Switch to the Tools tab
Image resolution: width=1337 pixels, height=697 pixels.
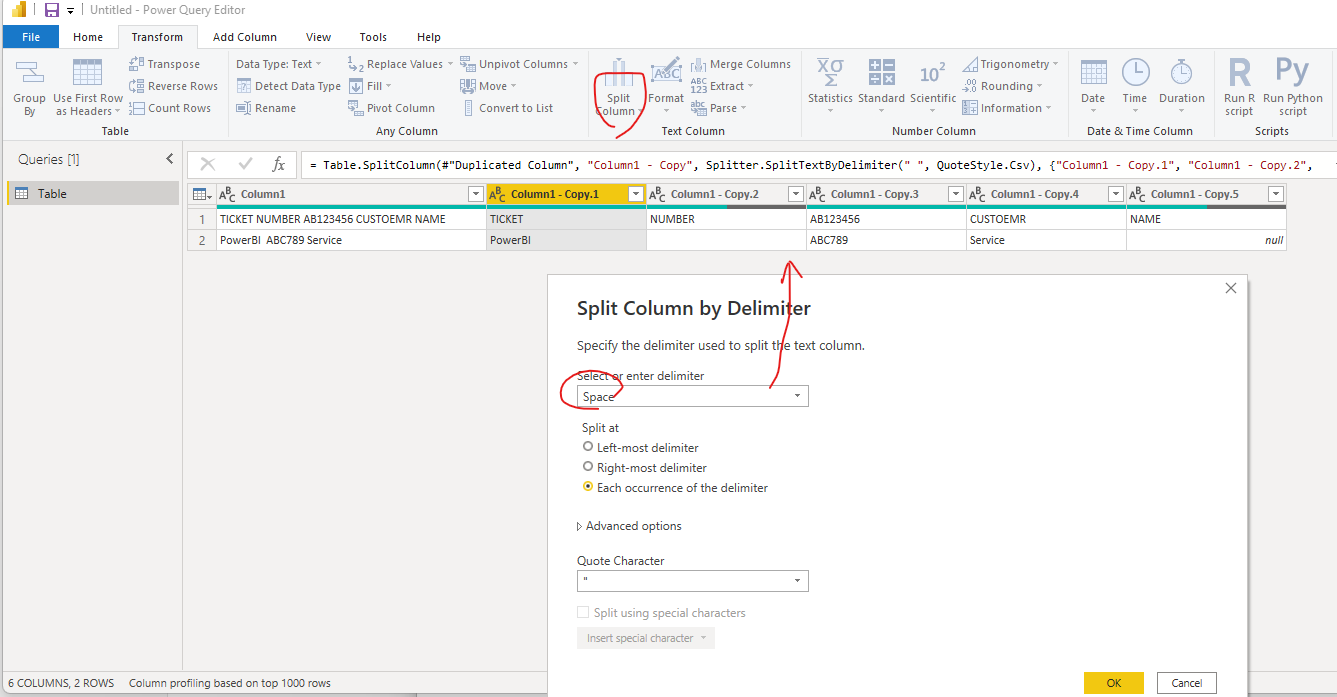(x=373, y=37)
